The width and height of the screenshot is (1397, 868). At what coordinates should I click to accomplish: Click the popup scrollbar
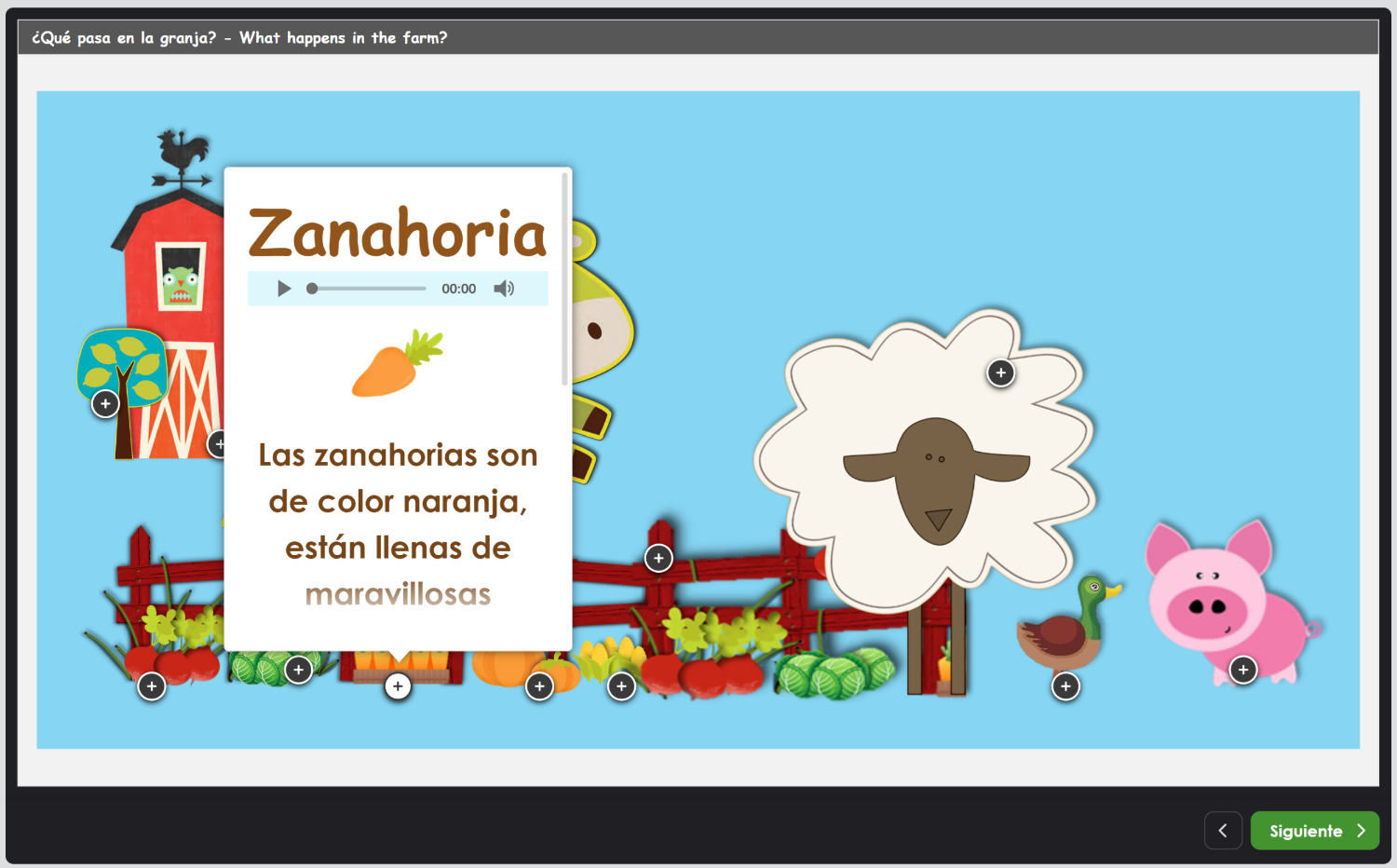click(x=564, y=279)
